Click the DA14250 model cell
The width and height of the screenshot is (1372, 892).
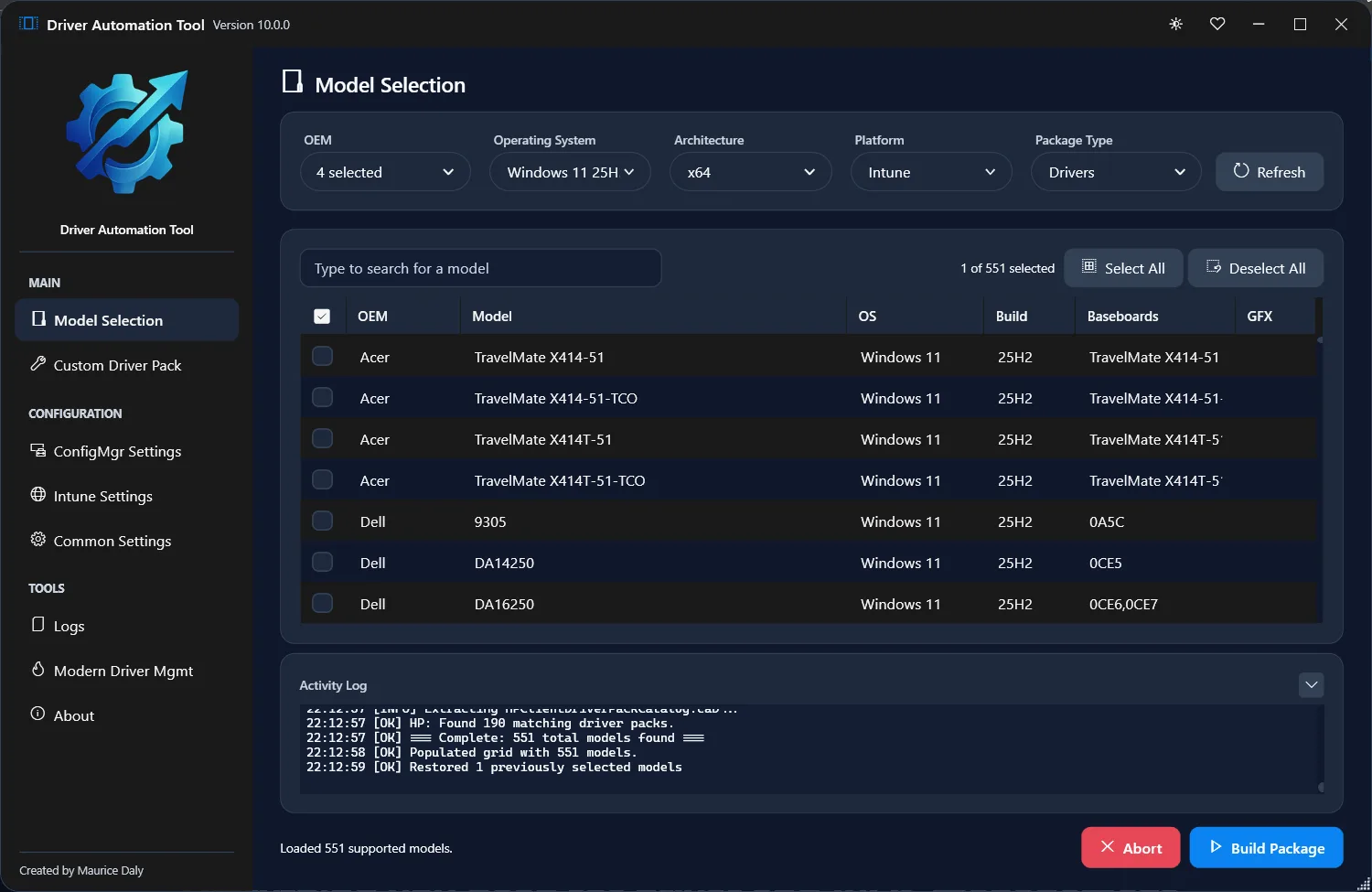click(x=504, y=563)
